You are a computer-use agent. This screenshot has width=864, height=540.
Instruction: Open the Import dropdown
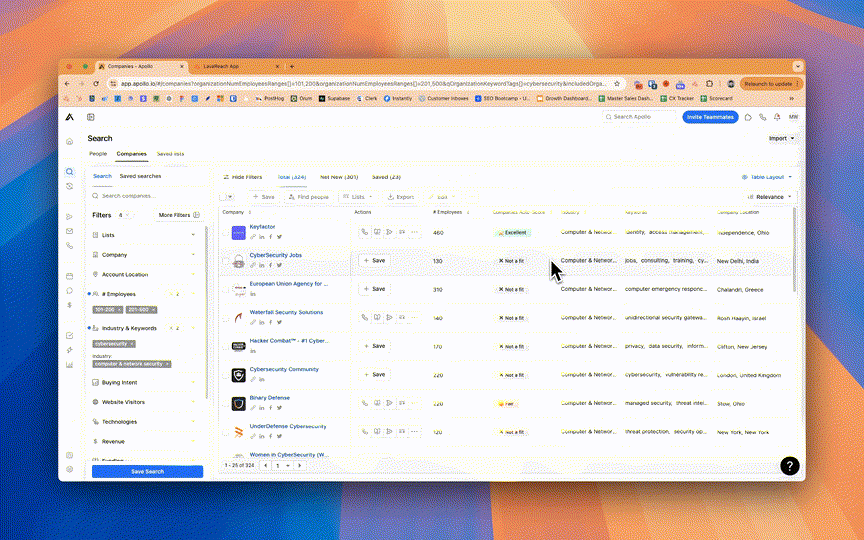[781, 138]
